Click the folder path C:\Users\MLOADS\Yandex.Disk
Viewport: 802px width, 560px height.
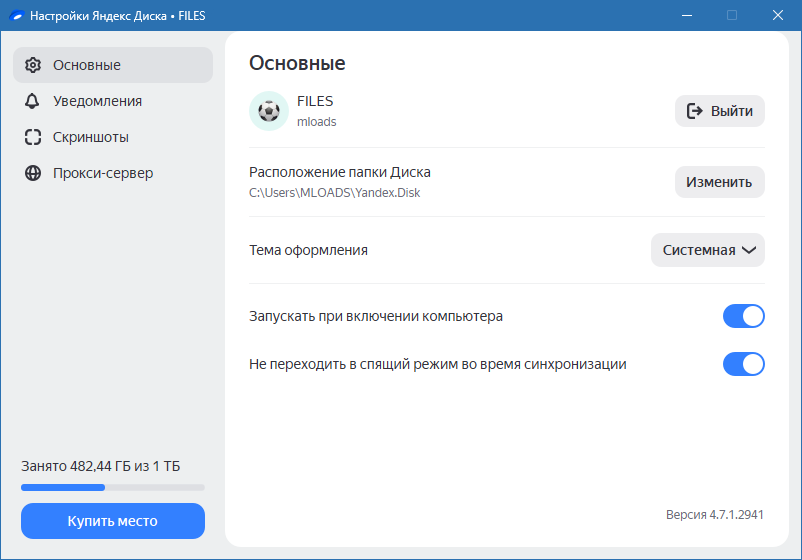(335, 193)
